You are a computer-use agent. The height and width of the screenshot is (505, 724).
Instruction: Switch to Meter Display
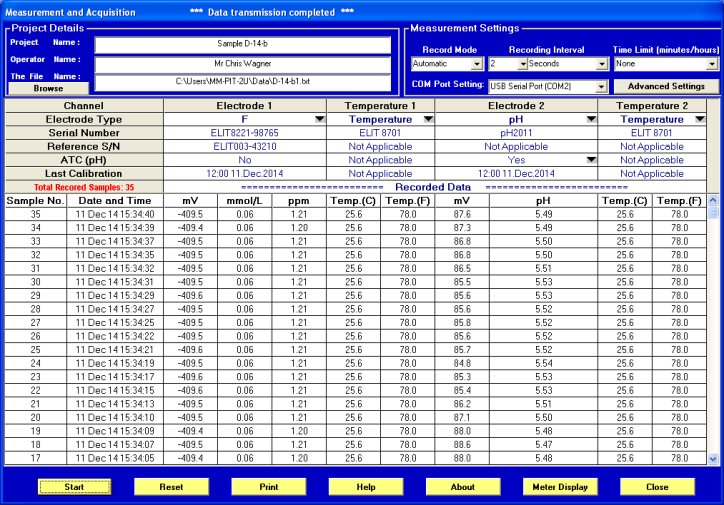[560, 487]
